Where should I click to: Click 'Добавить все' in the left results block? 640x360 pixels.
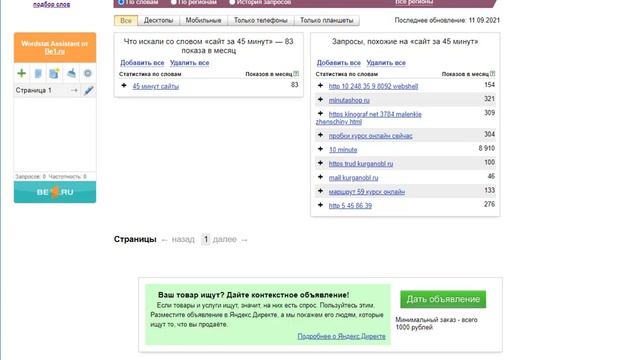[x=142, y=63]
